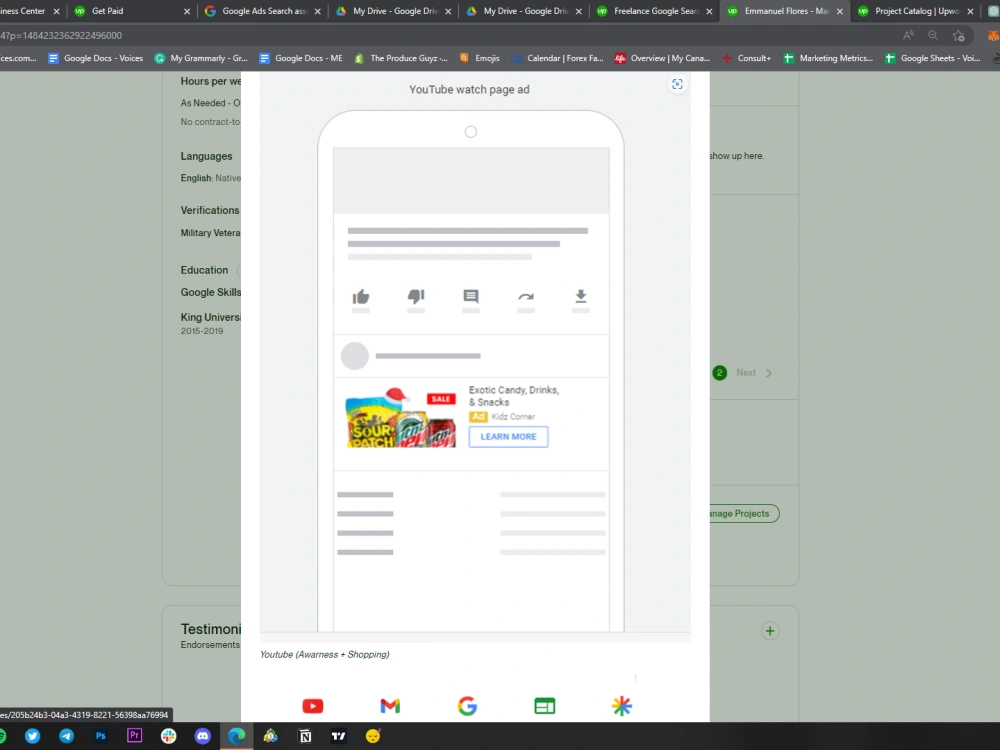This screenshot has width=1000, height=750.
Task: Click the zoom out magnifier in address bar
Action: [x=933, y=36]
